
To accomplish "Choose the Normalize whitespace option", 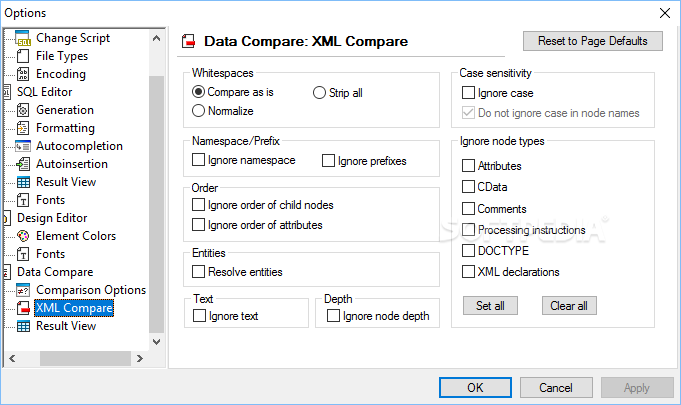I will click(x=198, y=111).
